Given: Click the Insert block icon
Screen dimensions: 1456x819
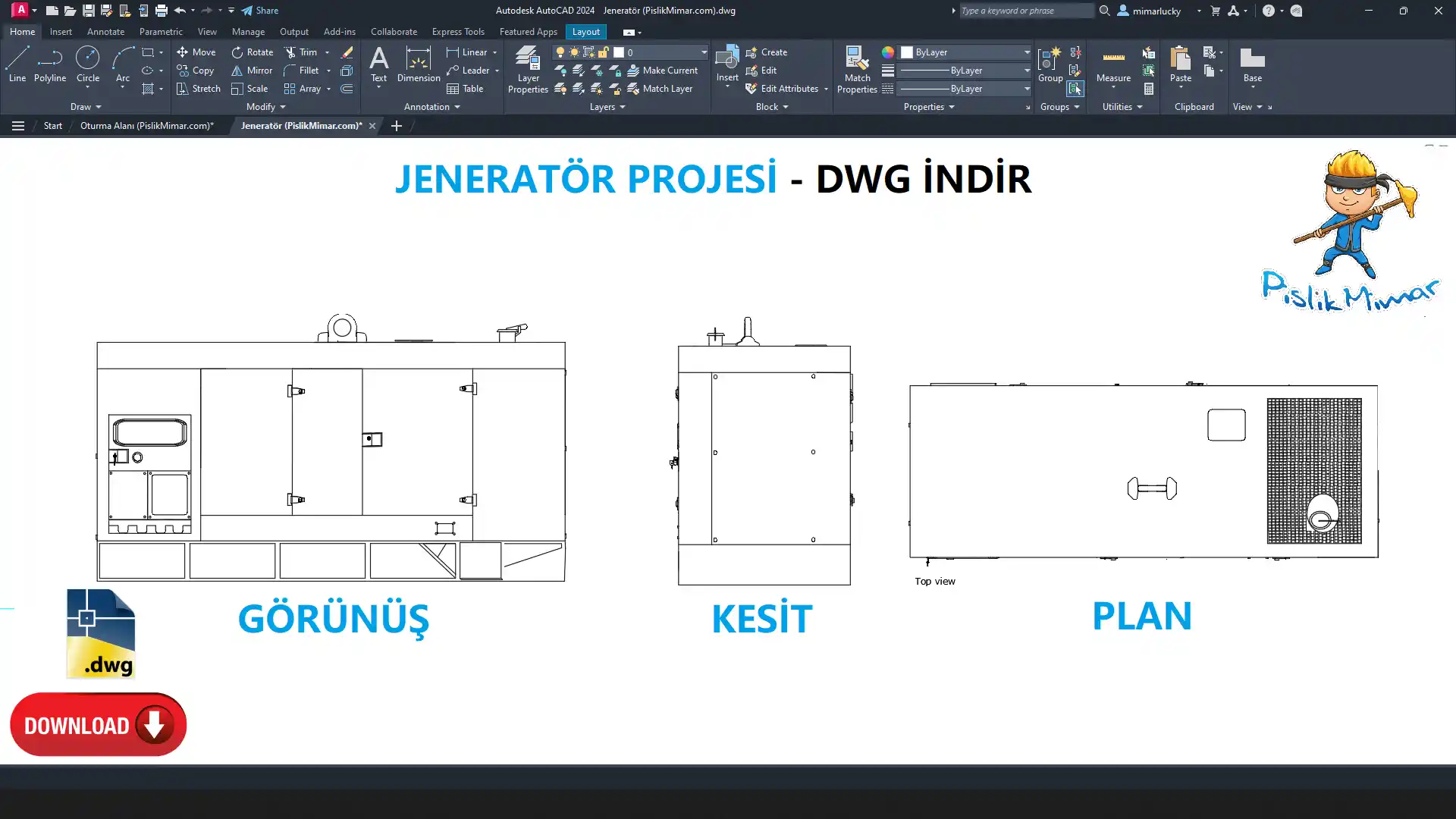Looking at the screenshot, I should [726, 59].
